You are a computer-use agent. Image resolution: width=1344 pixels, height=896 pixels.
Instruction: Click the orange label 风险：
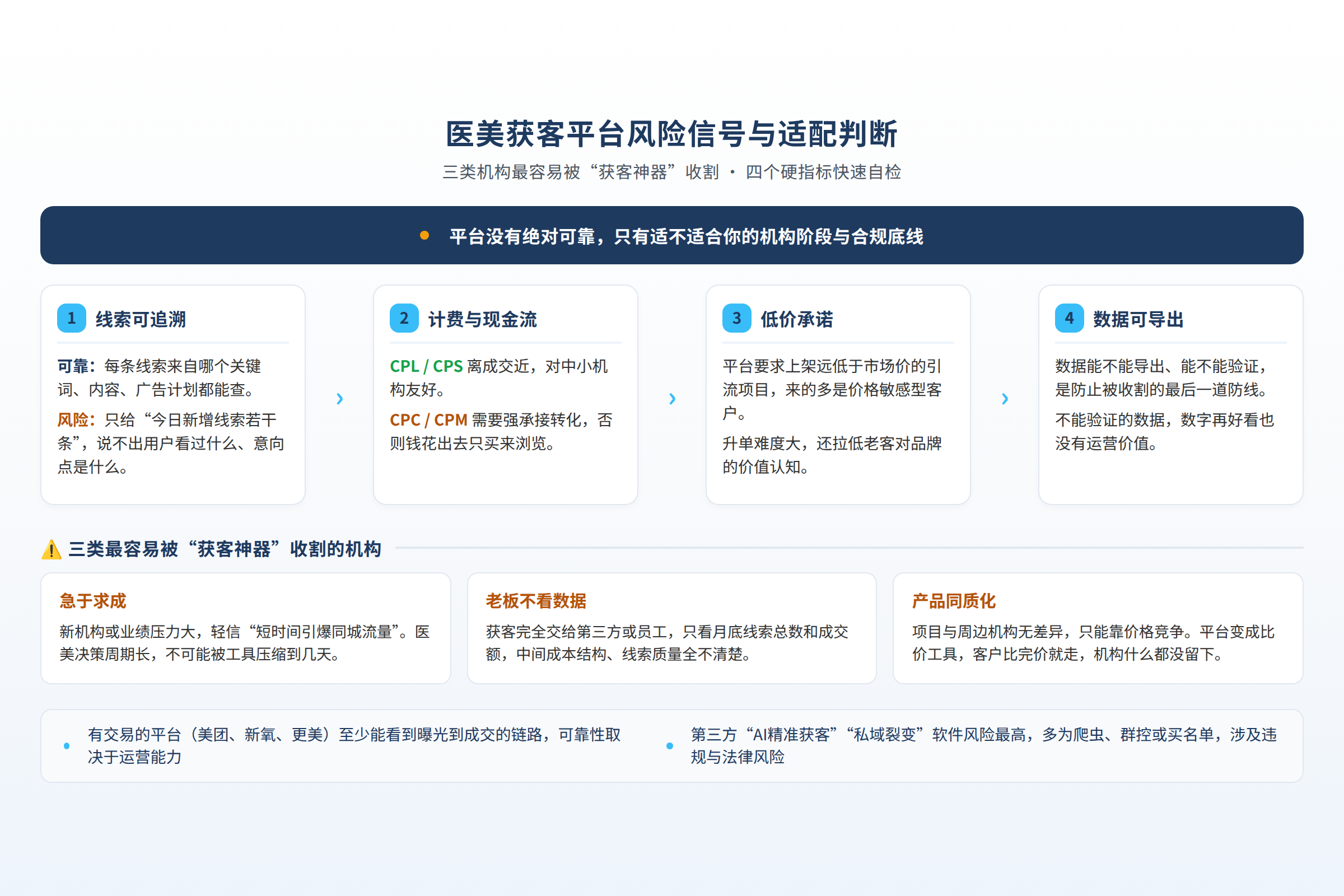point(77,419)
